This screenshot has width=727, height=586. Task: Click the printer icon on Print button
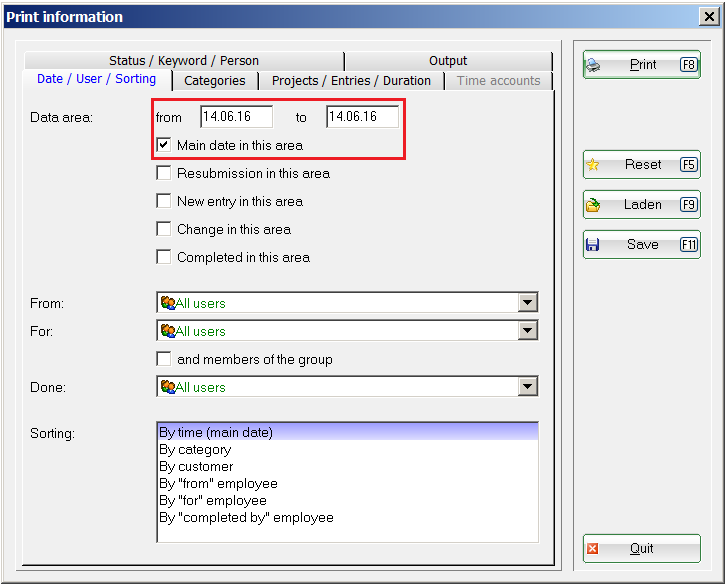pyautogui.click(x=593, y=65)
